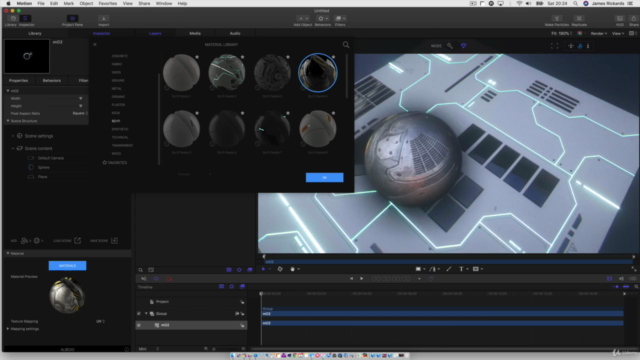Switch to the Layers tab
This screenshot has width=640, height=360.
click(155, 33)
